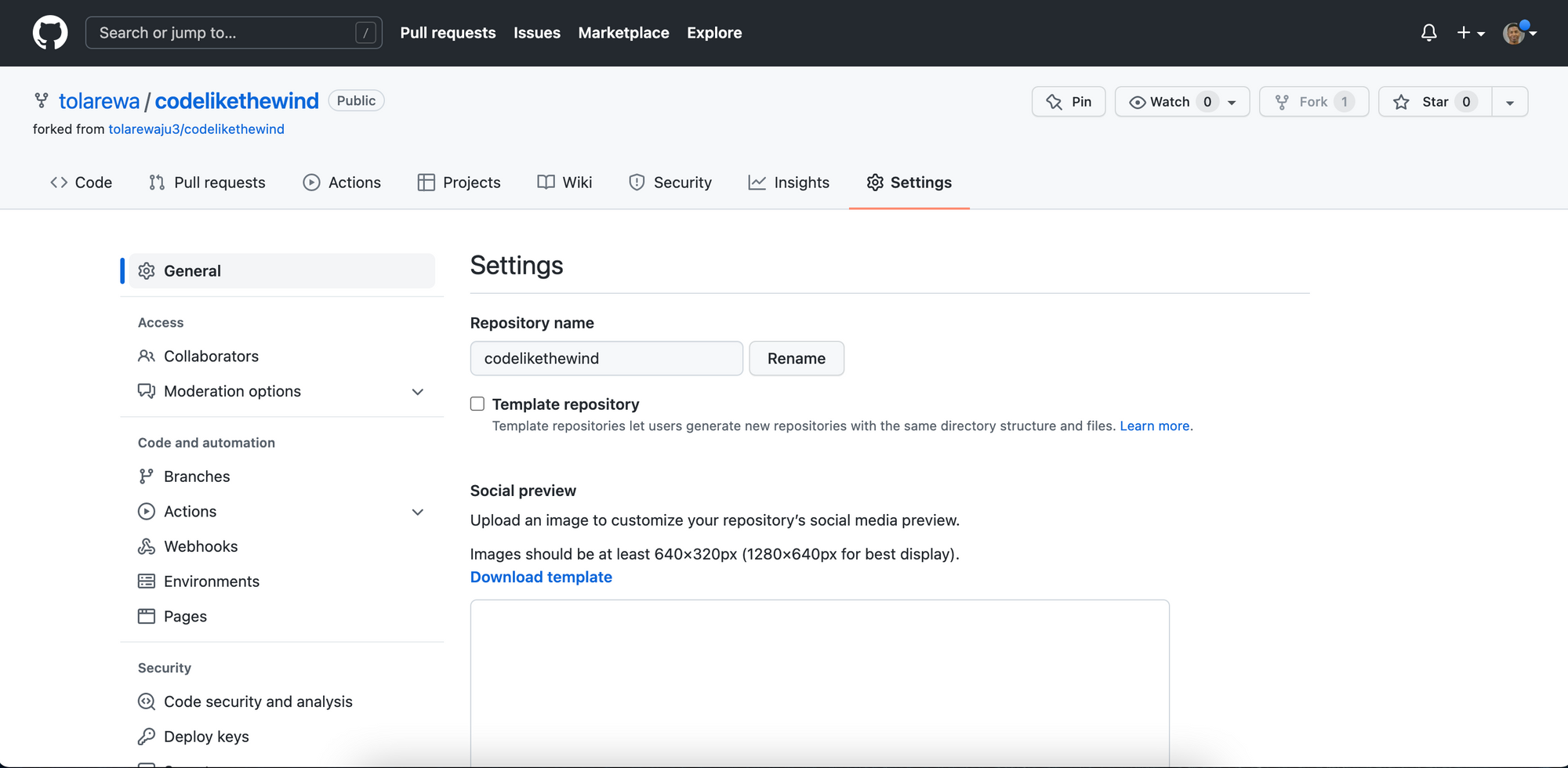Click the key icon beside Deploy keys

coord(147,737)
